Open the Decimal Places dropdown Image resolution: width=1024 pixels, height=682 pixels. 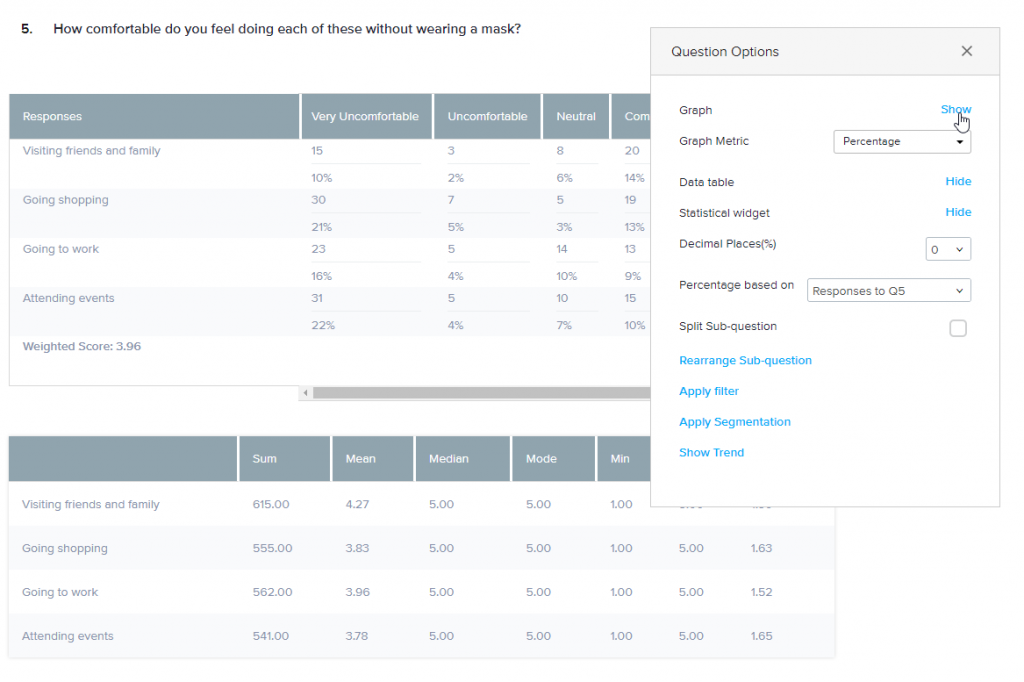pos(947,248)
